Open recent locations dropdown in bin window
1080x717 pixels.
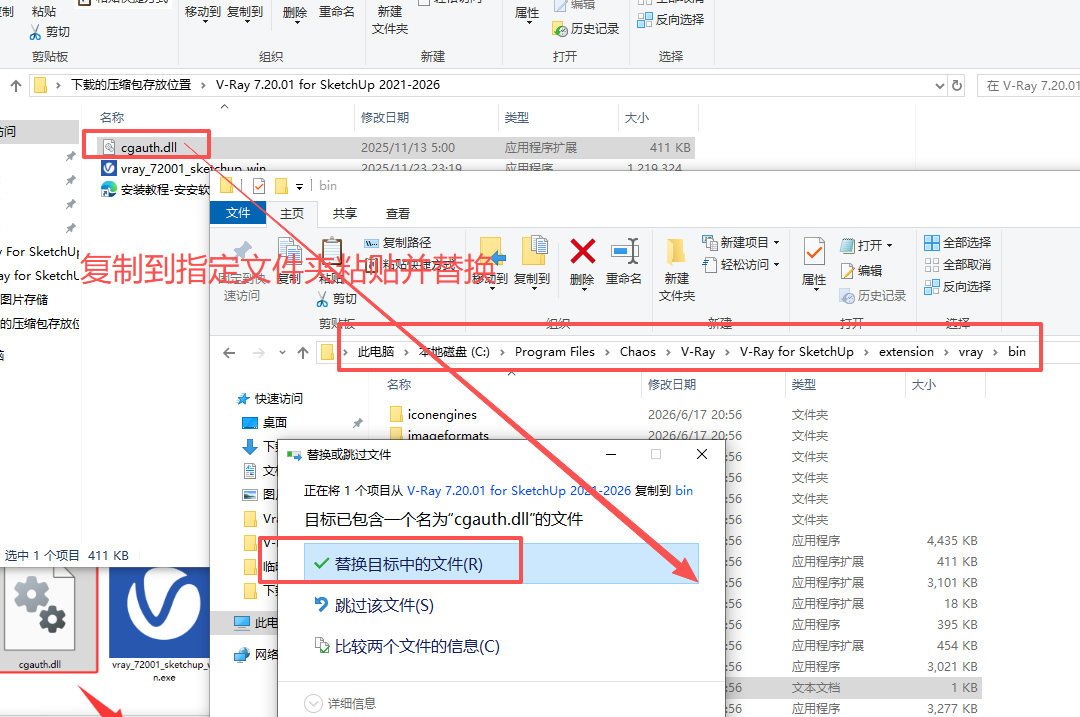tap(282, 353)
